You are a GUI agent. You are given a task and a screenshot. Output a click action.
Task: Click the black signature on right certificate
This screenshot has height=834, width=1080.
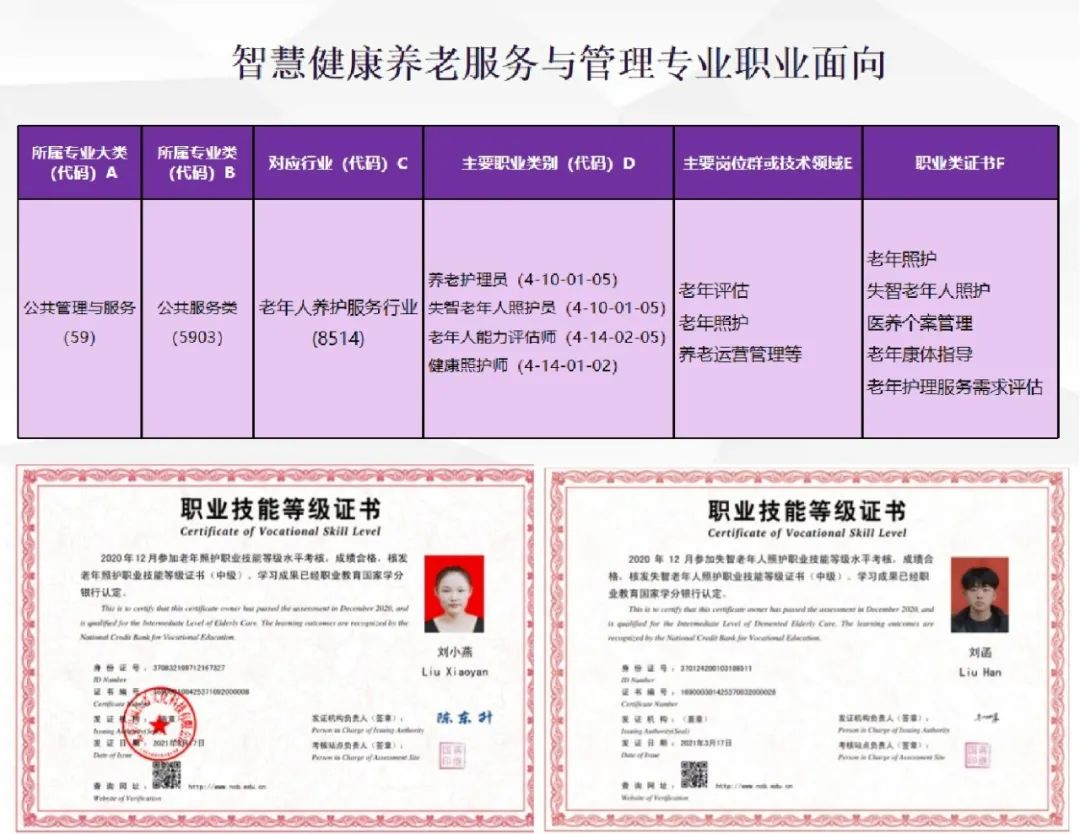[986, 717]
